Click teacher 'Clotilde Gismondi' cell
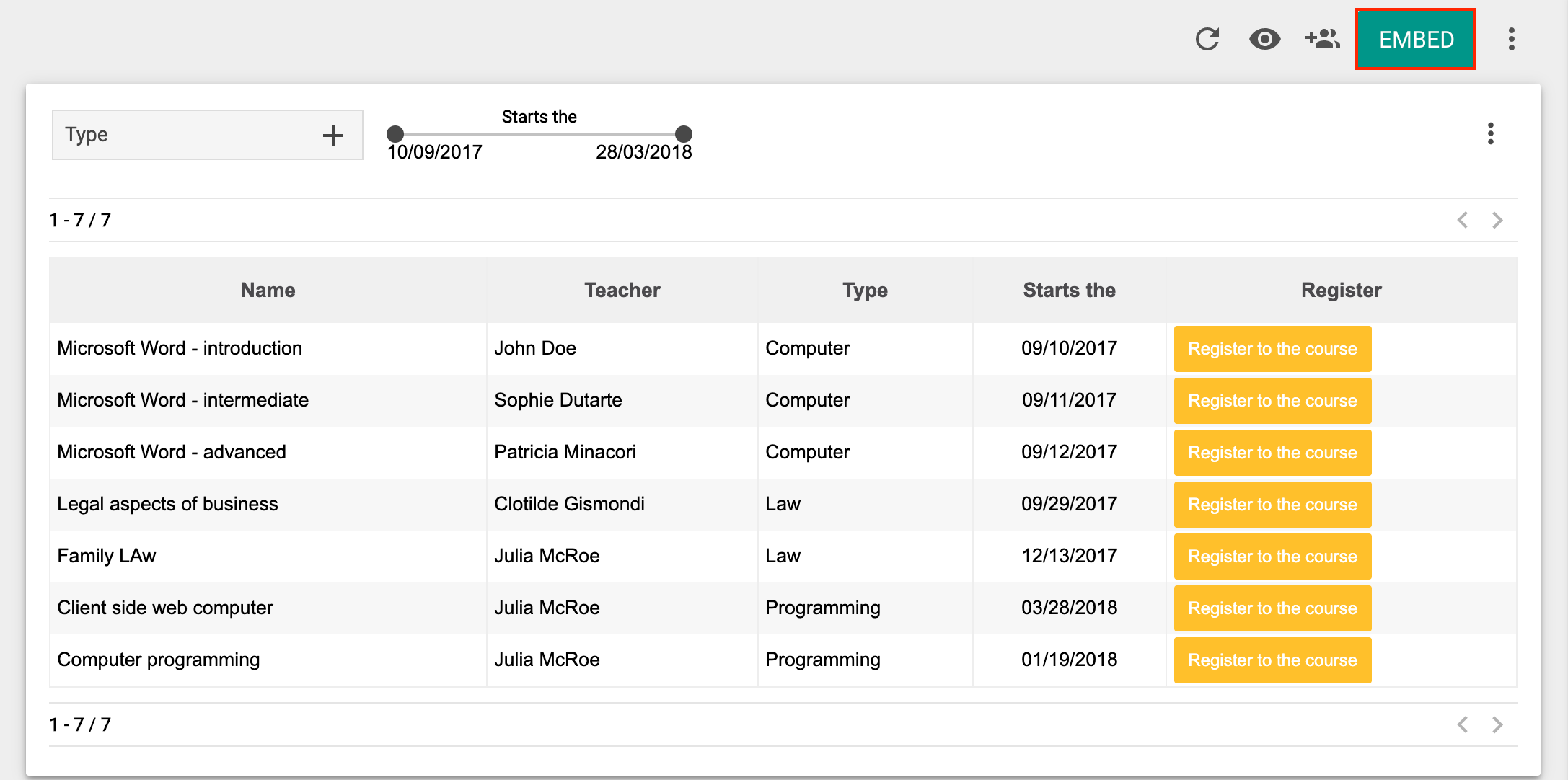Screen dimensions: 1568x780 pos(622,504)
